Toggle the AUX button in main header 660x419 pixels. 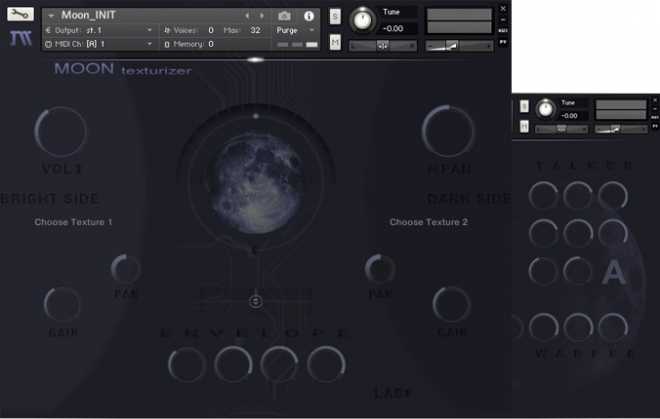click(503, 31)
